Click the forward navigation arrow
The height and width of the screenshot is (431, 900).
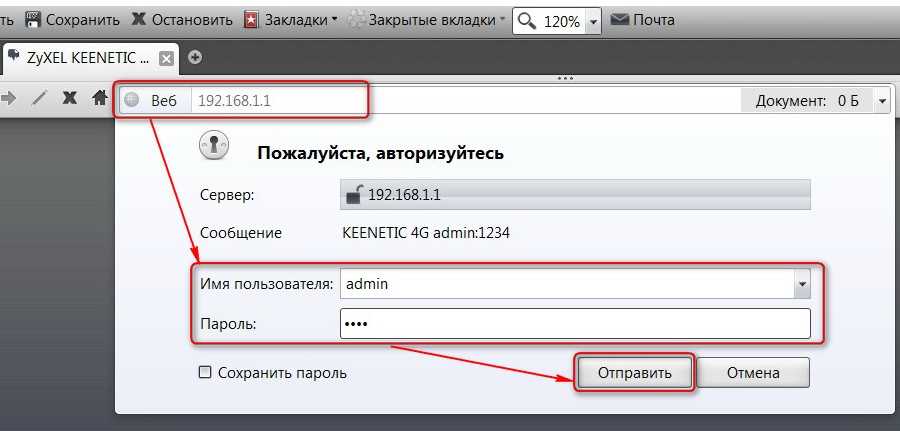coord(9,99)
